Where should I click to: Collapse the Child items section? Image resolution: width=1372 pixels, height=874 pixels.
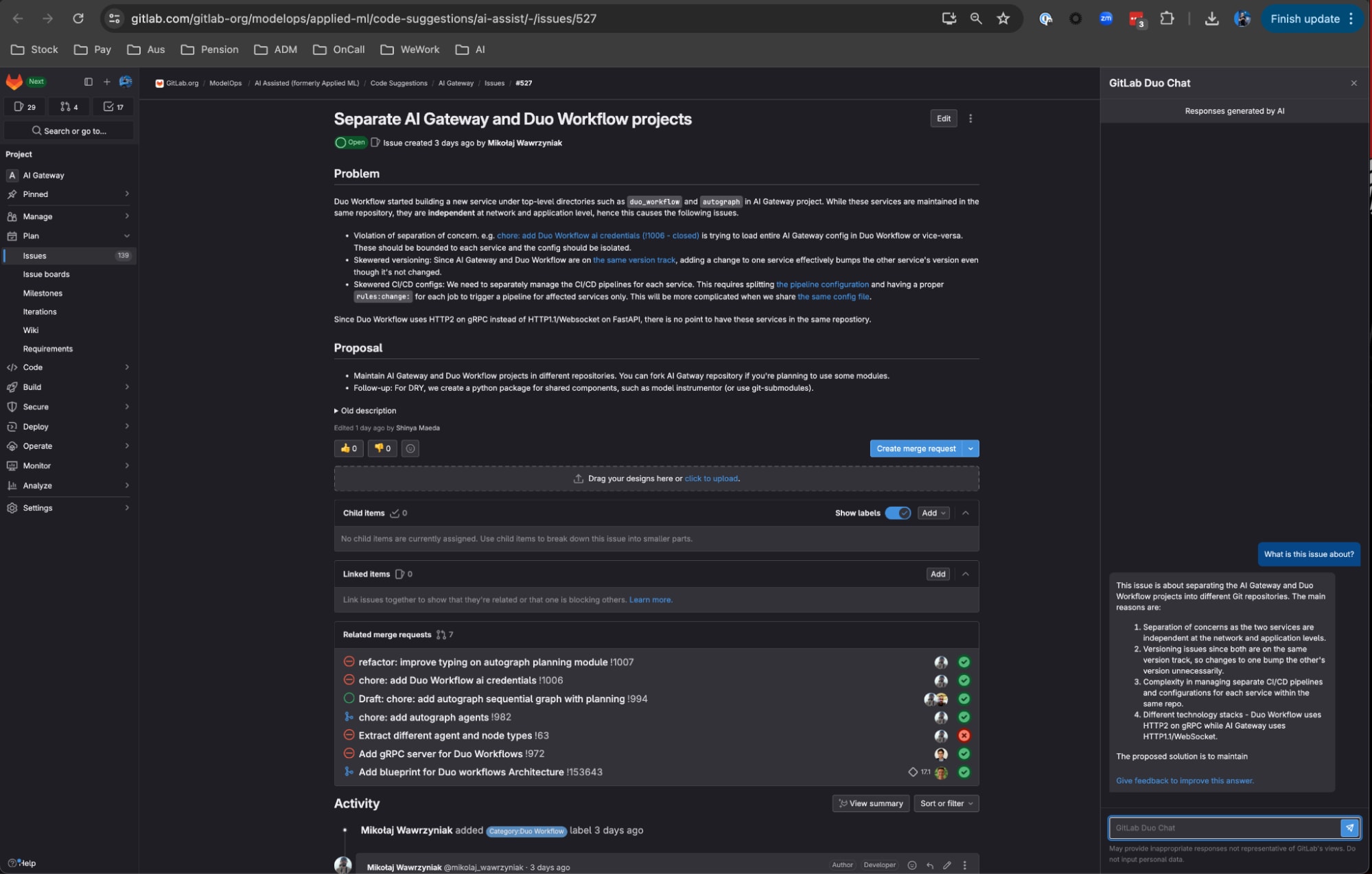point(966,513)
